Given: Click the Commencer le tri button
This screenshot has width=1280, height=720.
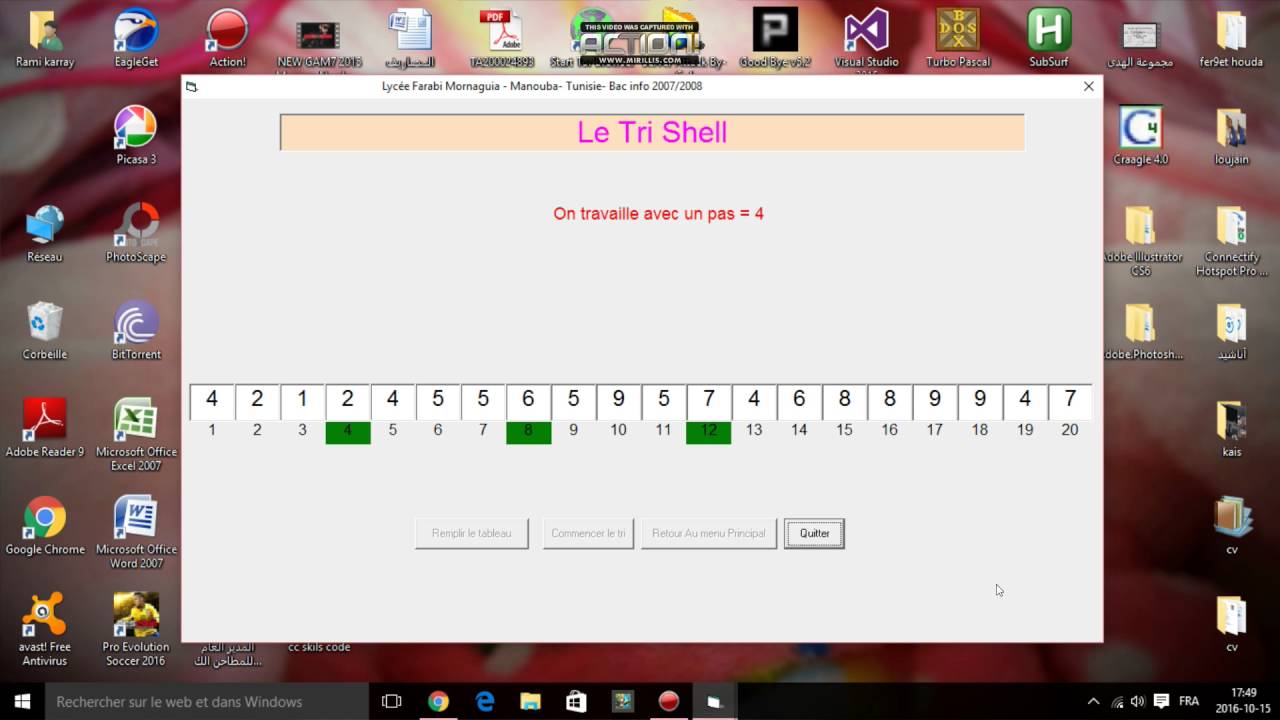Looking at the screenshot, I should [x=588, y=533].
